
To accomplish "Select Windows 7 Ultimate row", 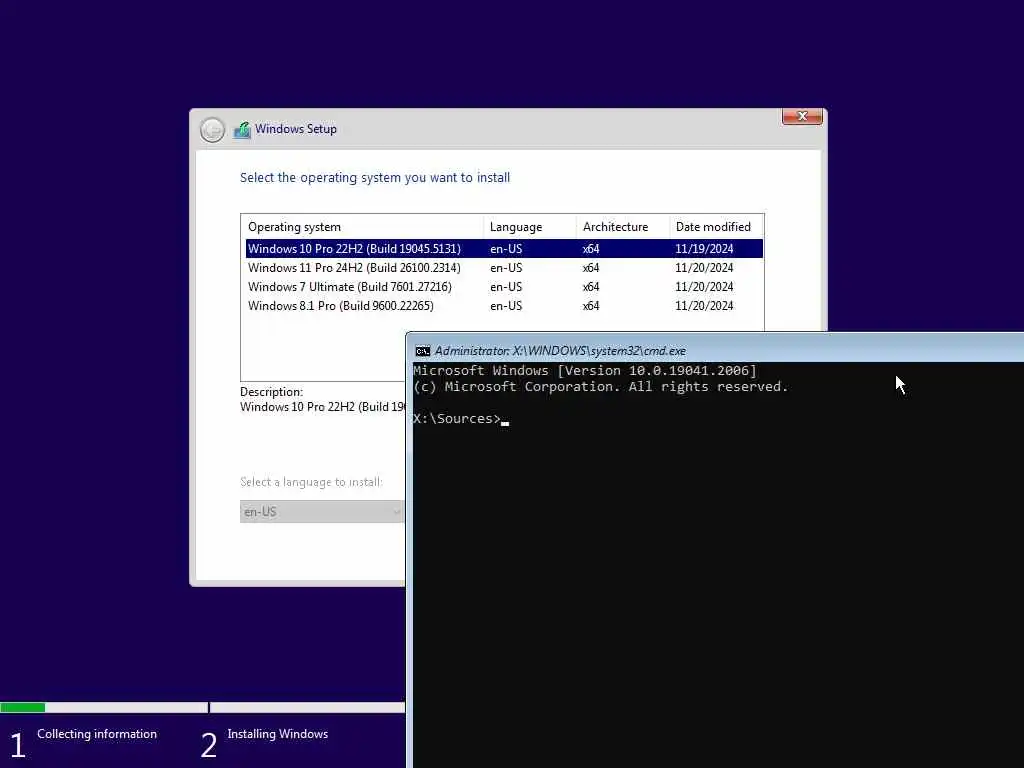I will click(504, 287).
